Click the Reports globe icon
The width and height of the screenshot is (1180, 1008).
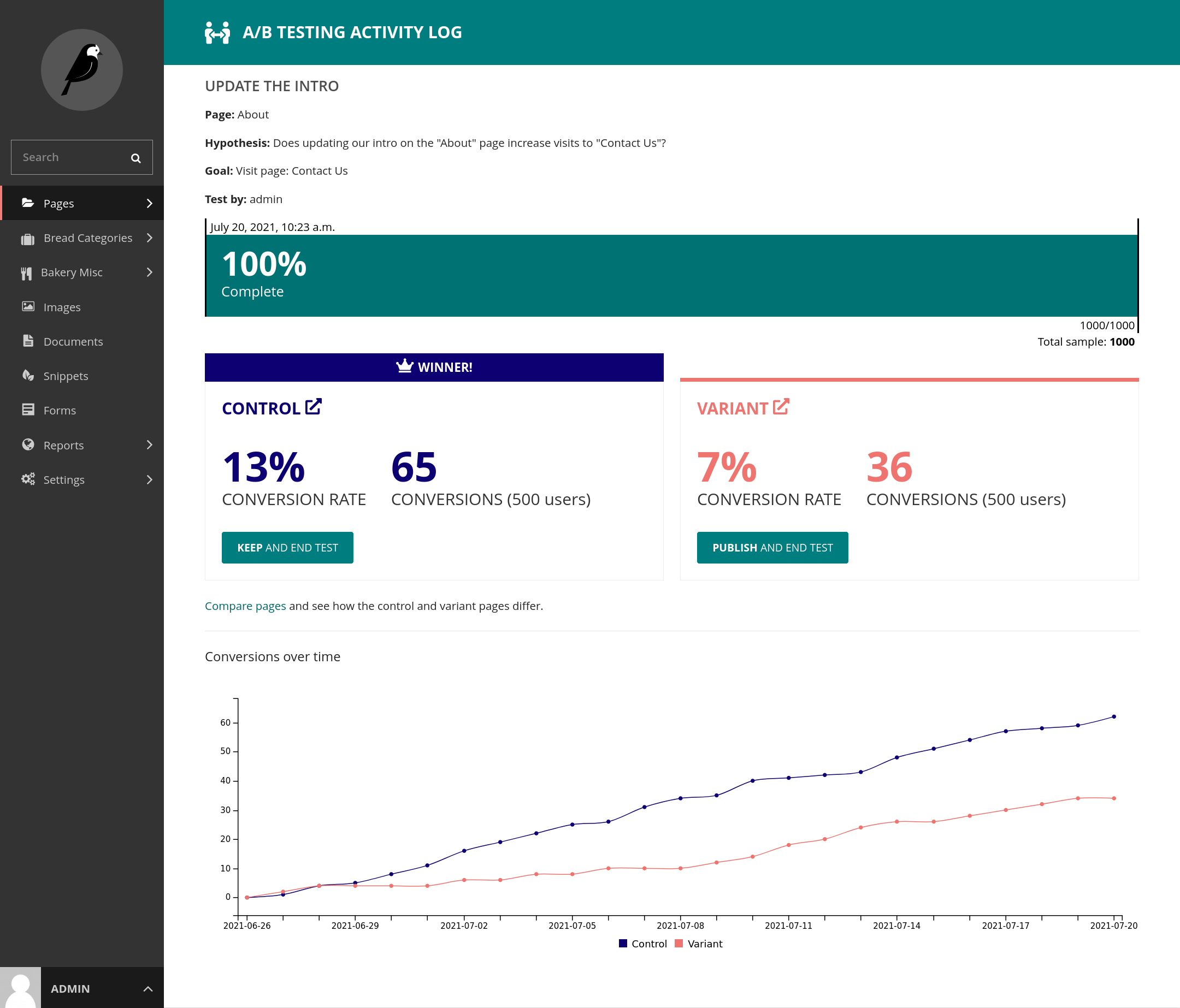[x=28, y=444]
